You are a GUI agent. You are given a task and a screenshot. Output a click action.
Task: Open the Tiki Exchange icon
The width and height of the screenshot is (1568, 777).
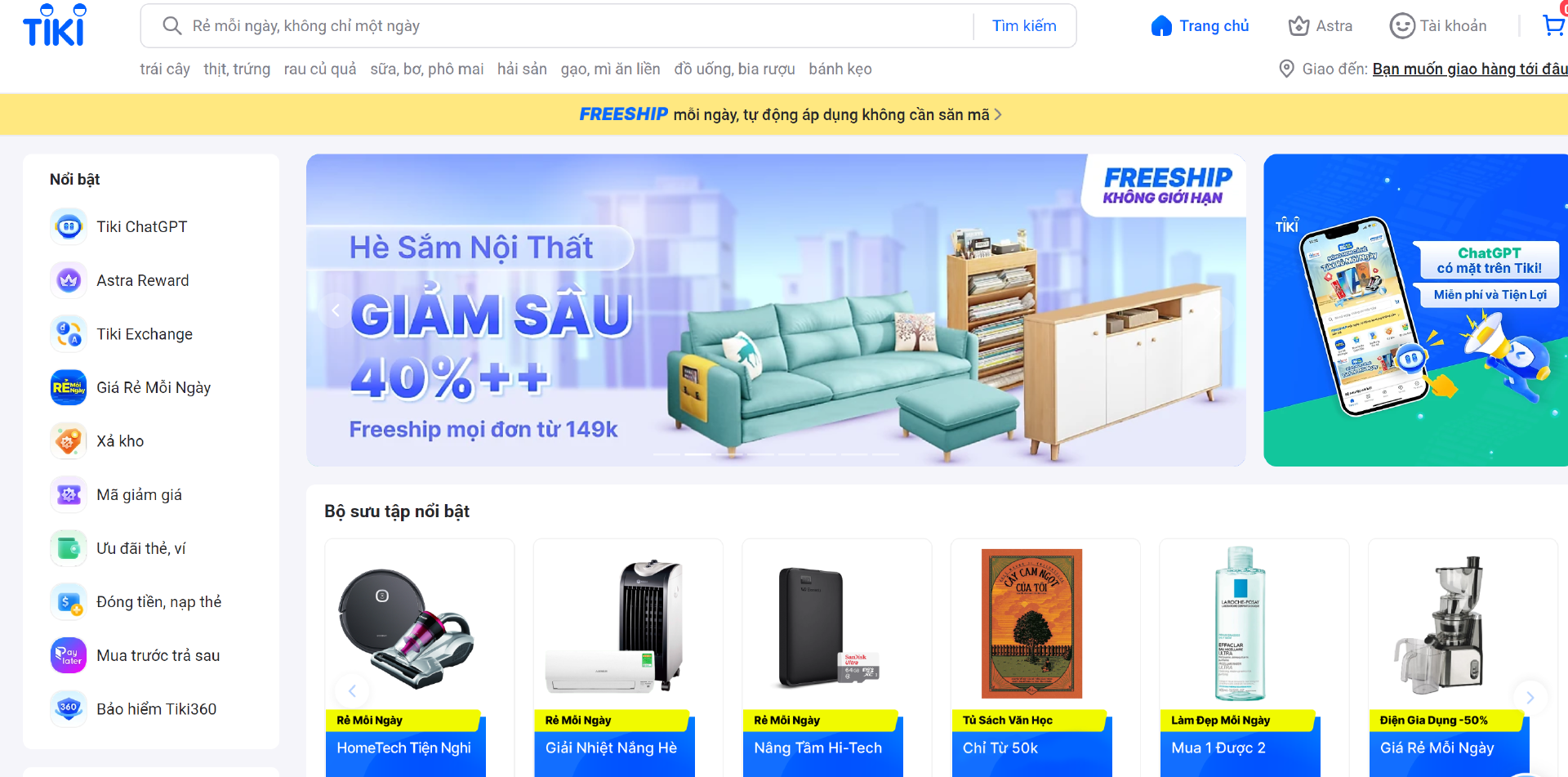[69, 333]
